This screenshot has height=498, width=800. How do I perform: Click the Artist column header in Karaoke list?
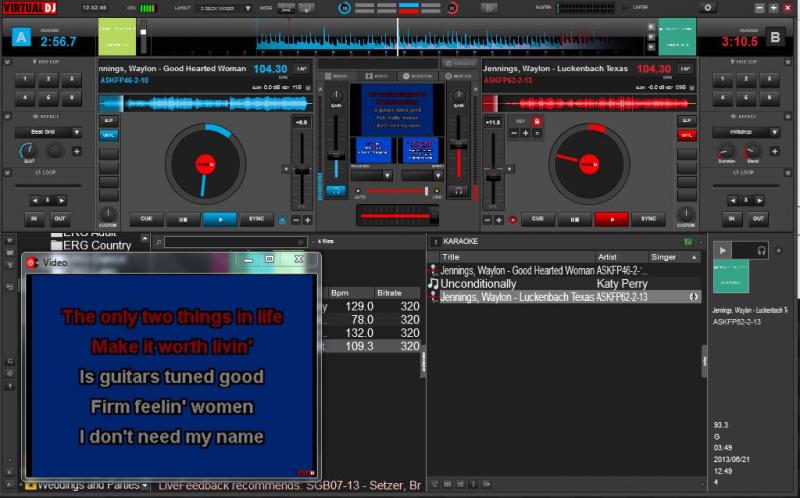(x=607, y=257)
